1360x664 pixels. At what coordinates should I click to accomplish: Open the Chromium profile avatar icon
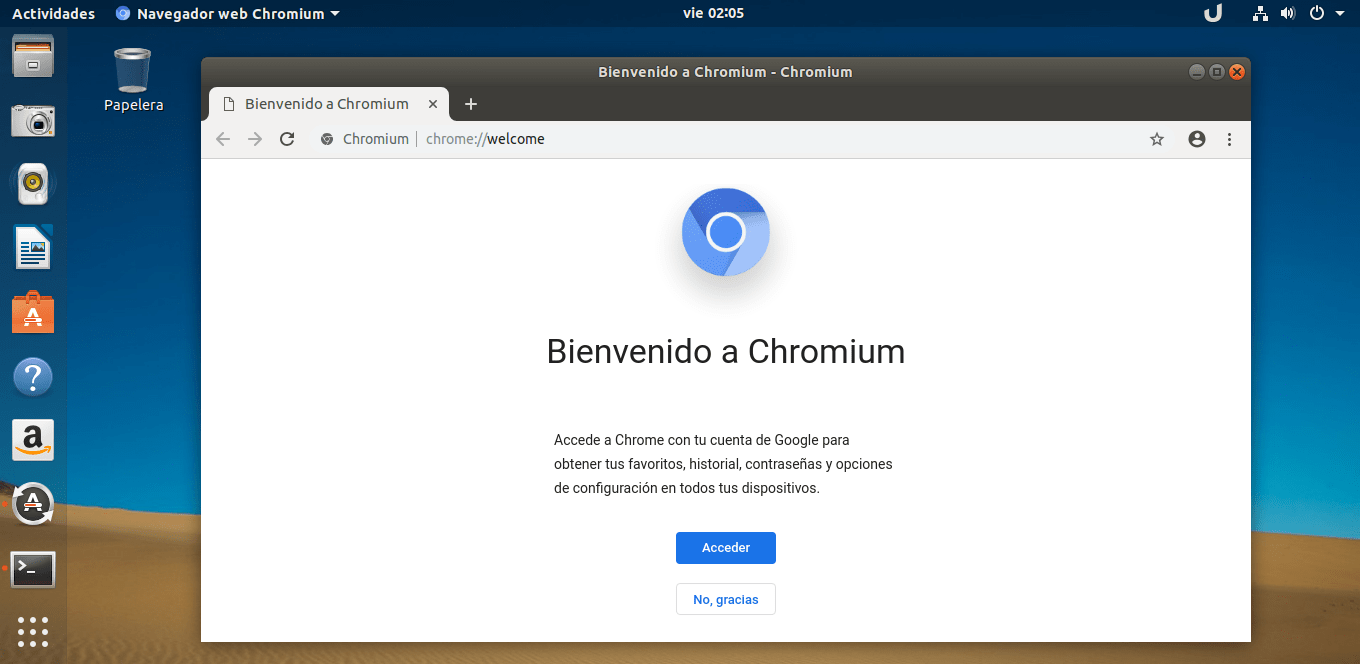[1196, 139]
